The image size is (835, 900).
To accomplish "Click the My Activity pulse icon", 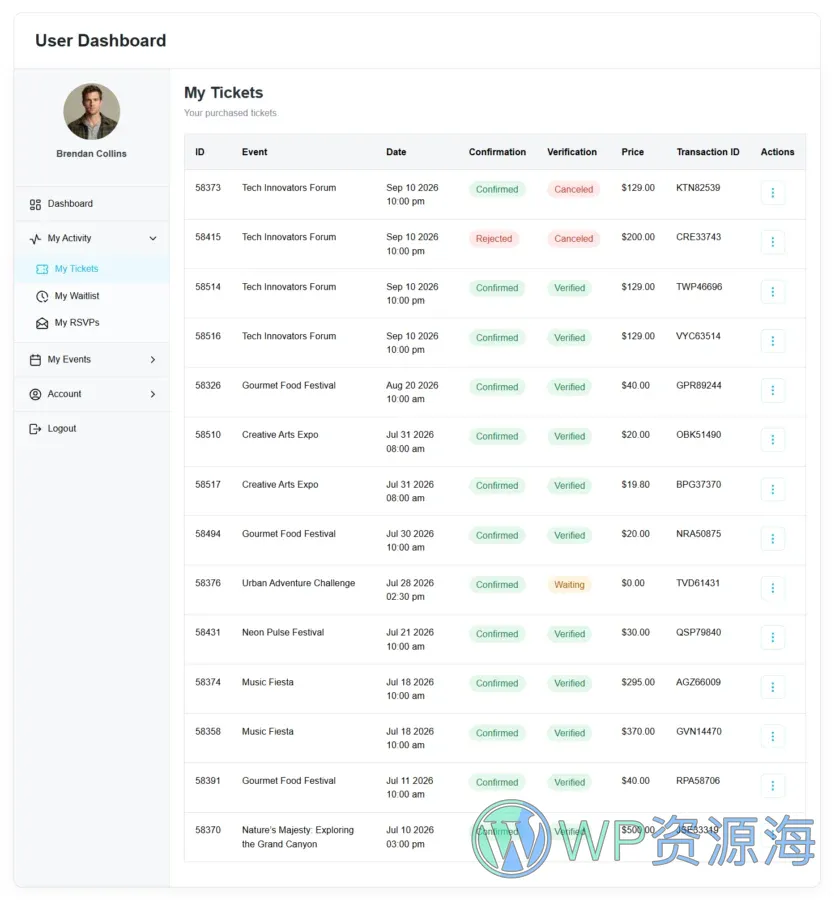I will (x=35, y=239).
